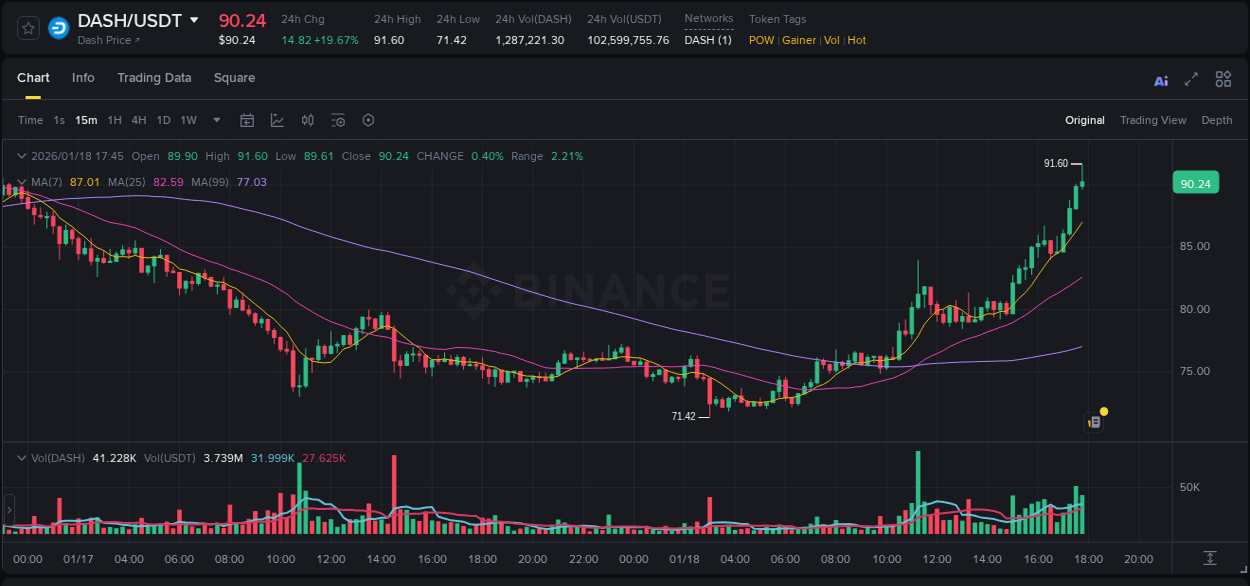
Task: Click the news notification icon on chart
Action: coord(1093,420)
